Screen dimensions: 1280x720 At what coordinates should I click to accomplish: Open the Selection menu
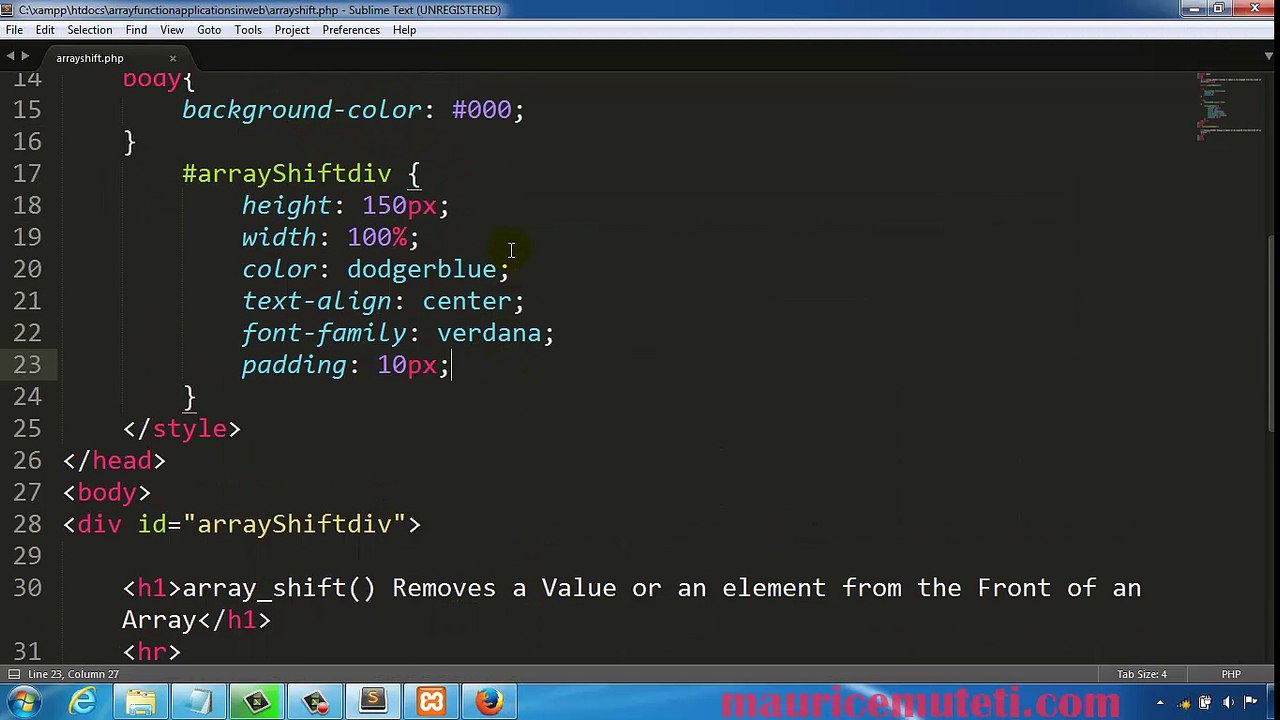[x=90, y=30]
